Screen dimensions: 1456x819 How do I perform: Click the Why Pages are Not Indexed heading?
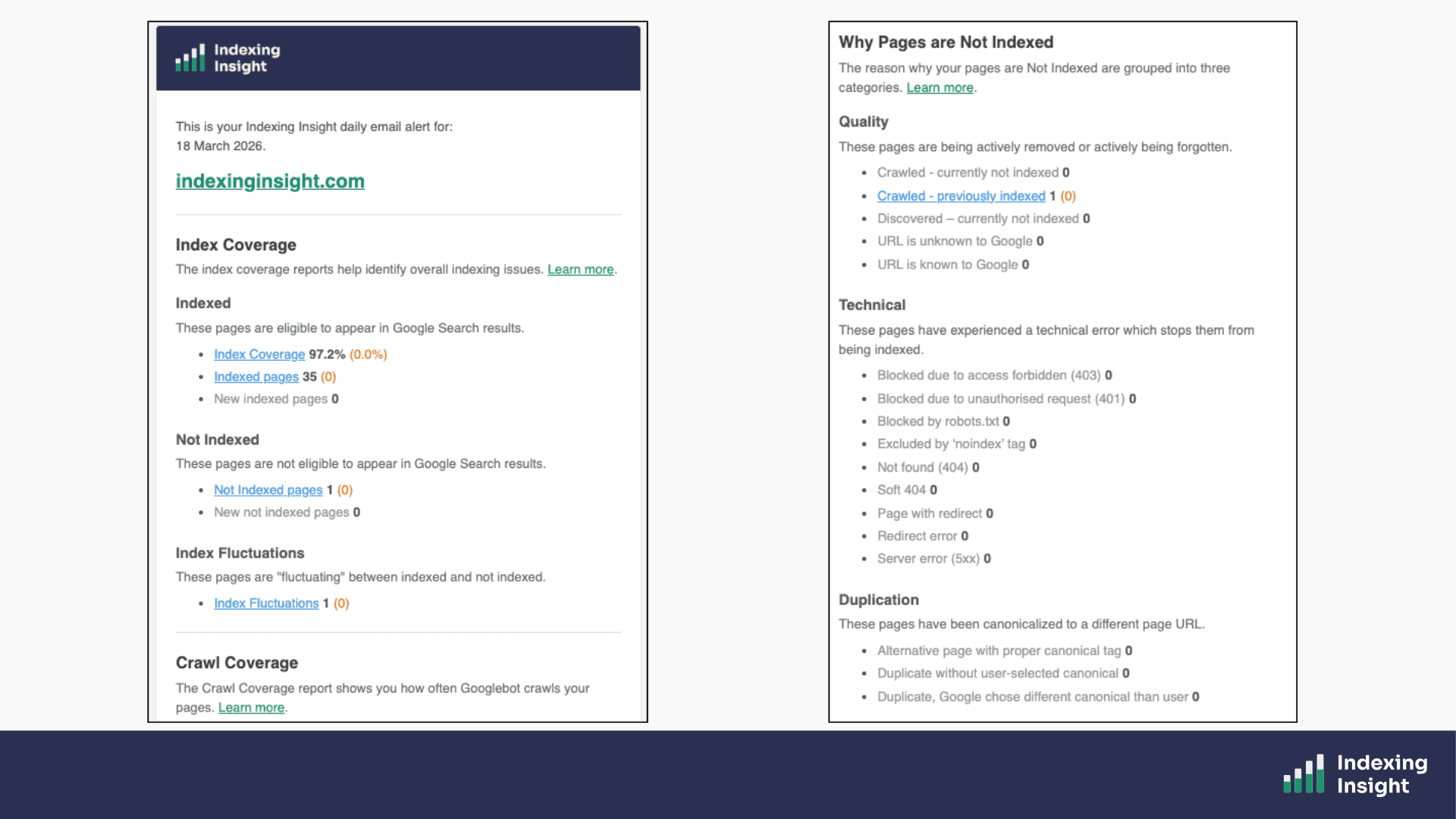pos(946,42)
